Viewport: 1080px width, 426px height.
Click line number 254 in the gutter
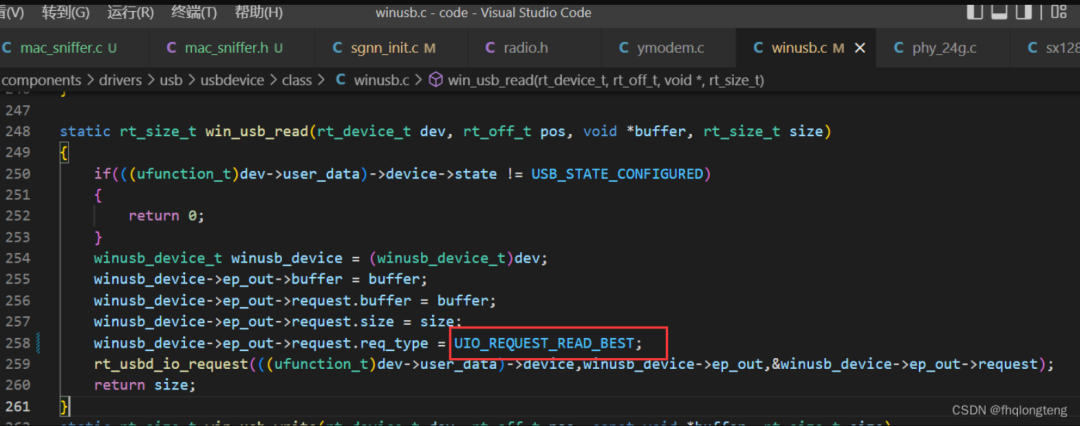point(17,258)
